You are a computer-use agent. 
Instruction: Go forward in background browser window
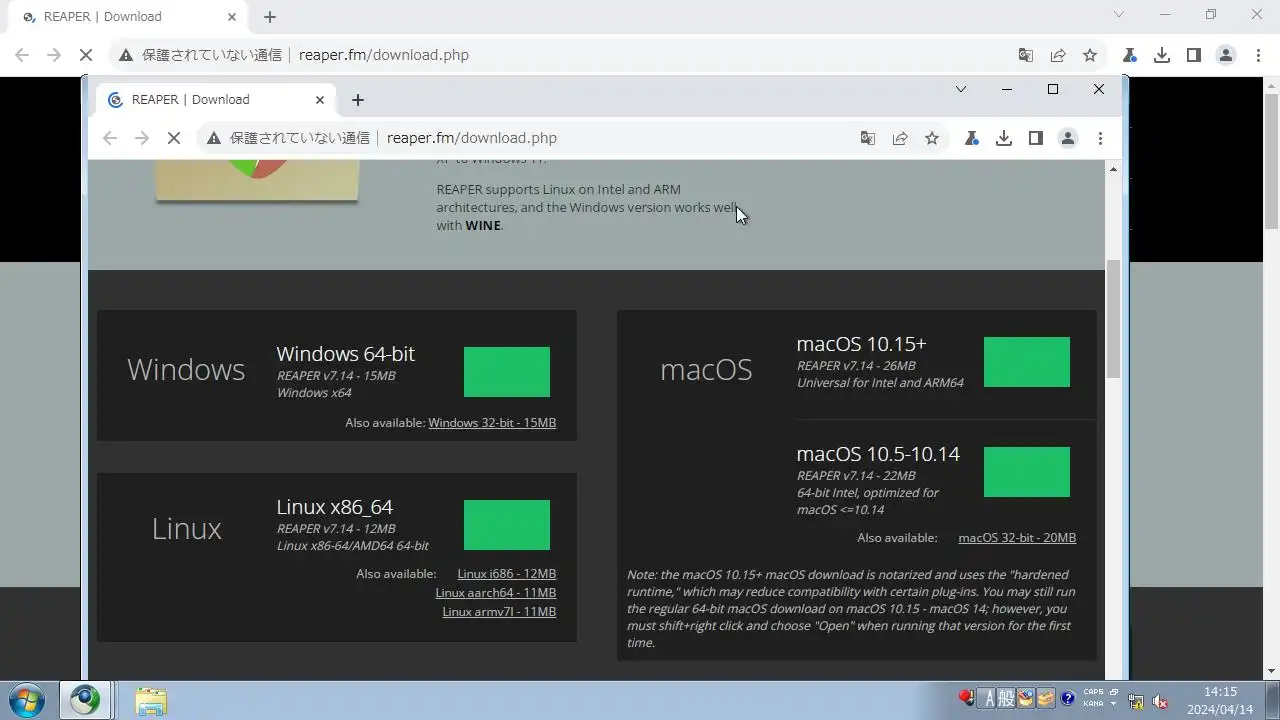tap(54, 55)
